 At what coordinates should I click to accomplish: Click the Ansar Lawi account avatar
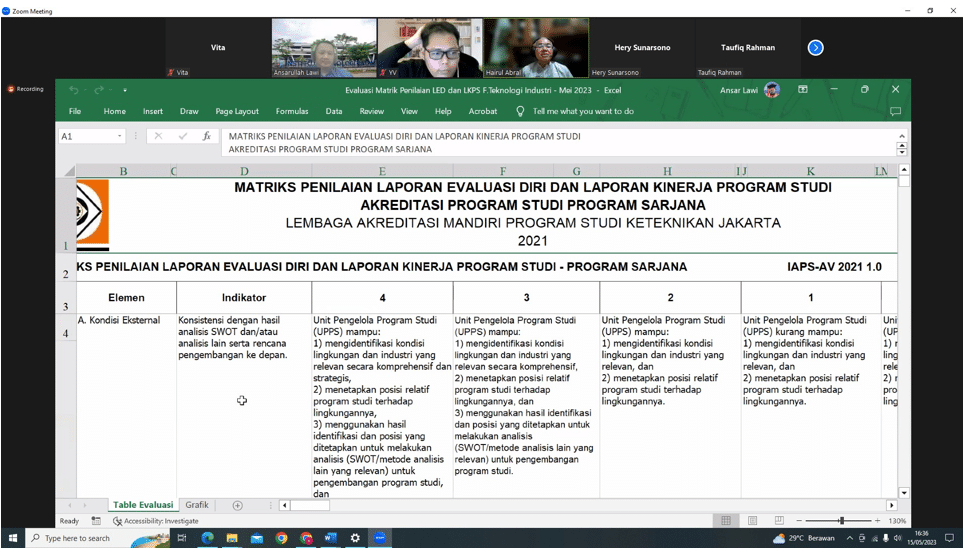(x=772, y=90)
